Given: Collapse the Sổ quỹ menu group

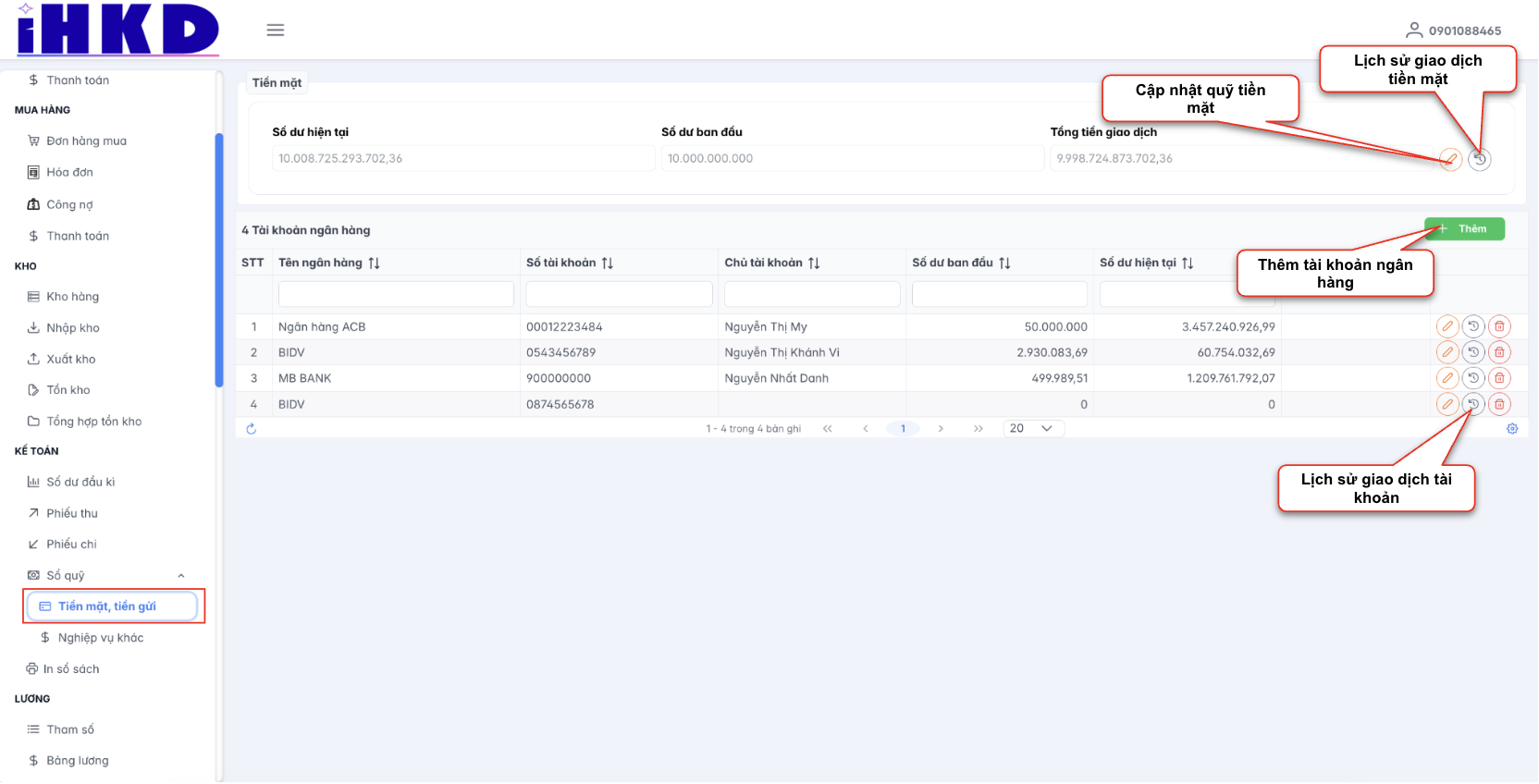Looking at the screenshot, I should (x=181, y=576).
